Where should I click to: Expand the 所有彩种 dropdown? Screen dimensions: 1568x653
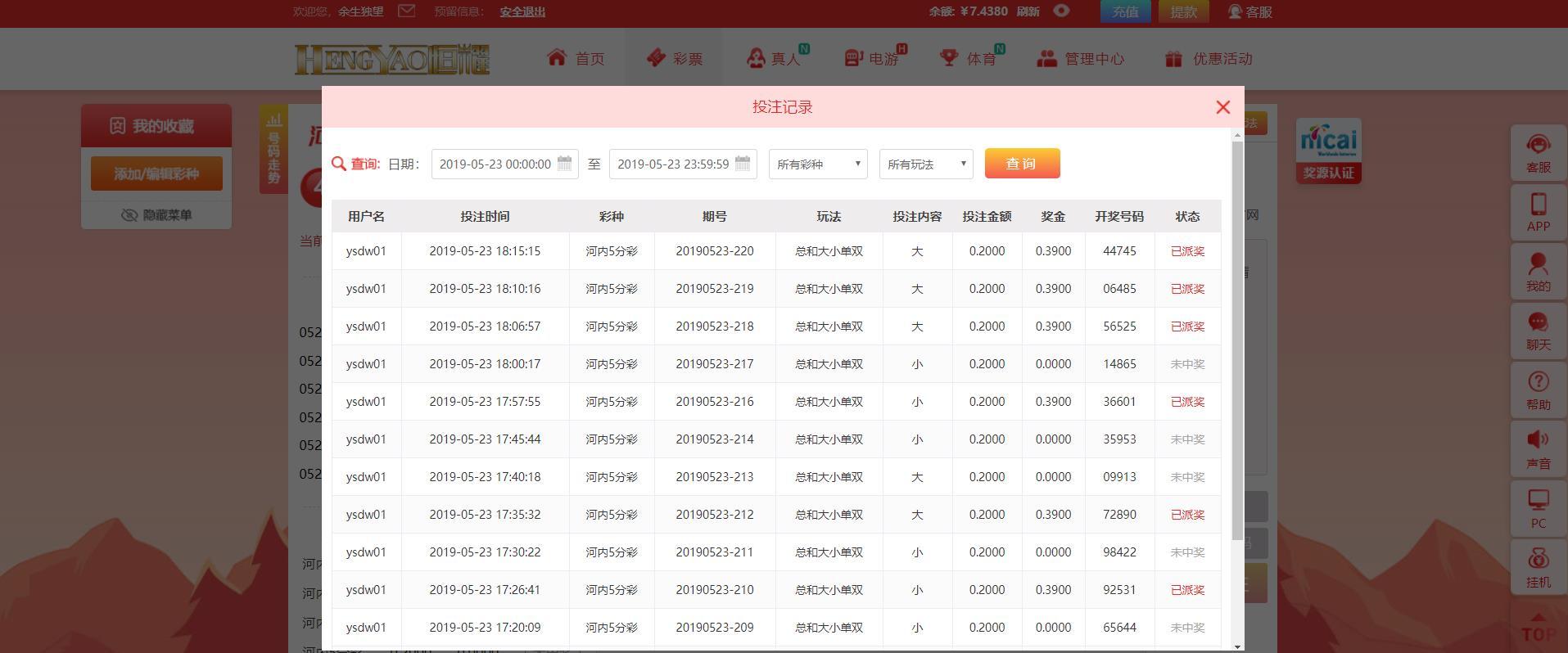click(x=818, y=164)
